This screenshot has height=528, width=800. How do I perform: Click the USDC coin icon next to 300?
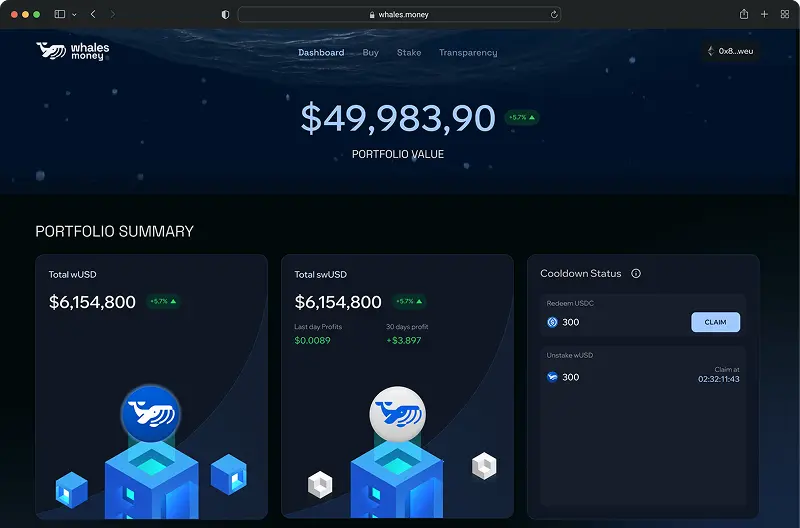(x=552, y=322)
